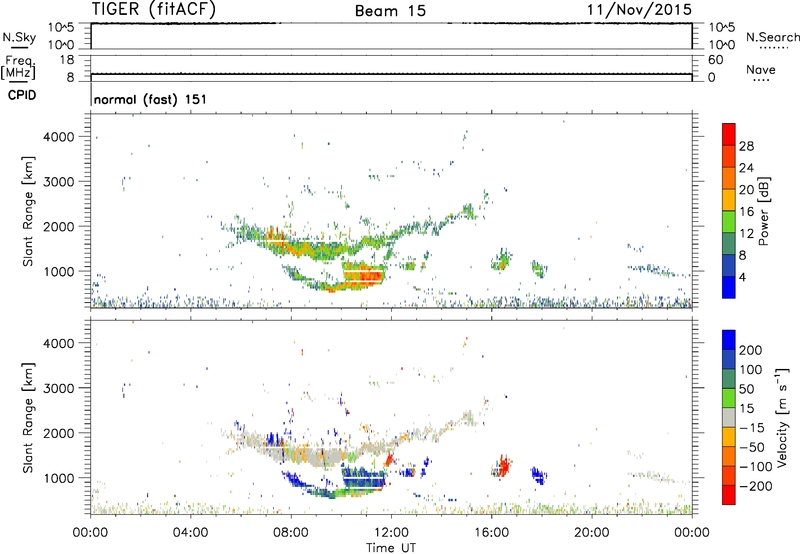This screenshot has height=554, width=800.
Task: Select the 'Power [dB]' colorbar title
Action: [764, 211]
